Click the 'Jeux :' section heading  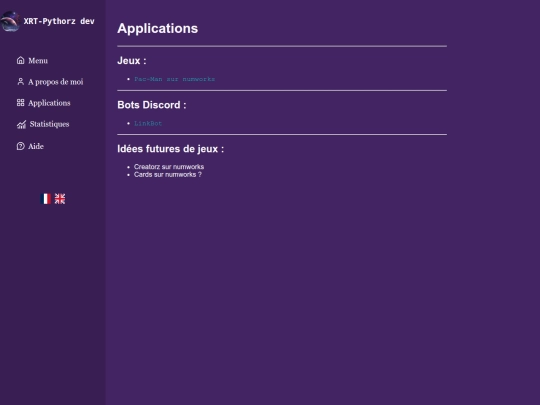(x=132, y=61)
